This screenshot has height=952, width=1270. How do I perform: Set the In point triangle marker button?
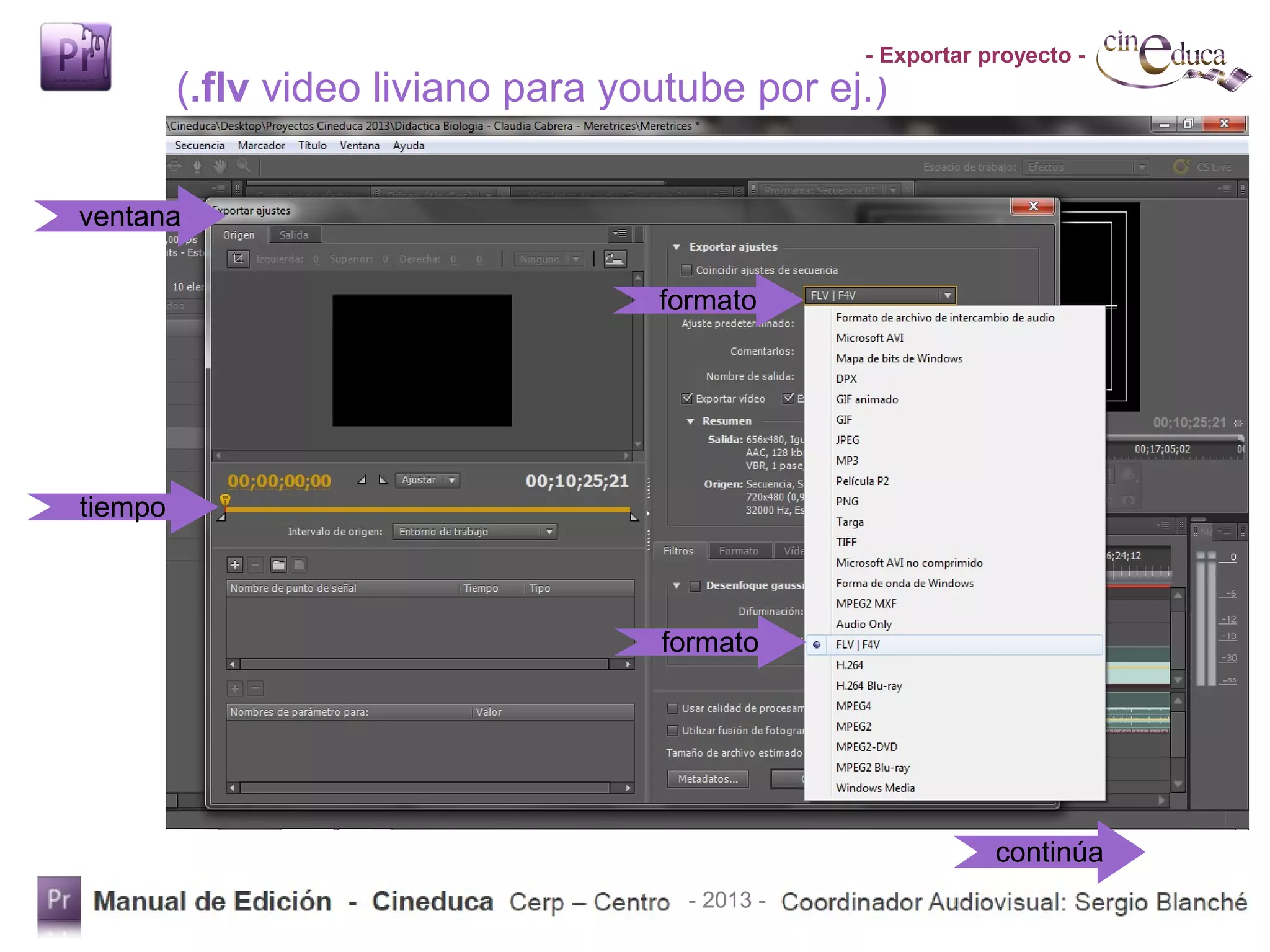[362, 479]
